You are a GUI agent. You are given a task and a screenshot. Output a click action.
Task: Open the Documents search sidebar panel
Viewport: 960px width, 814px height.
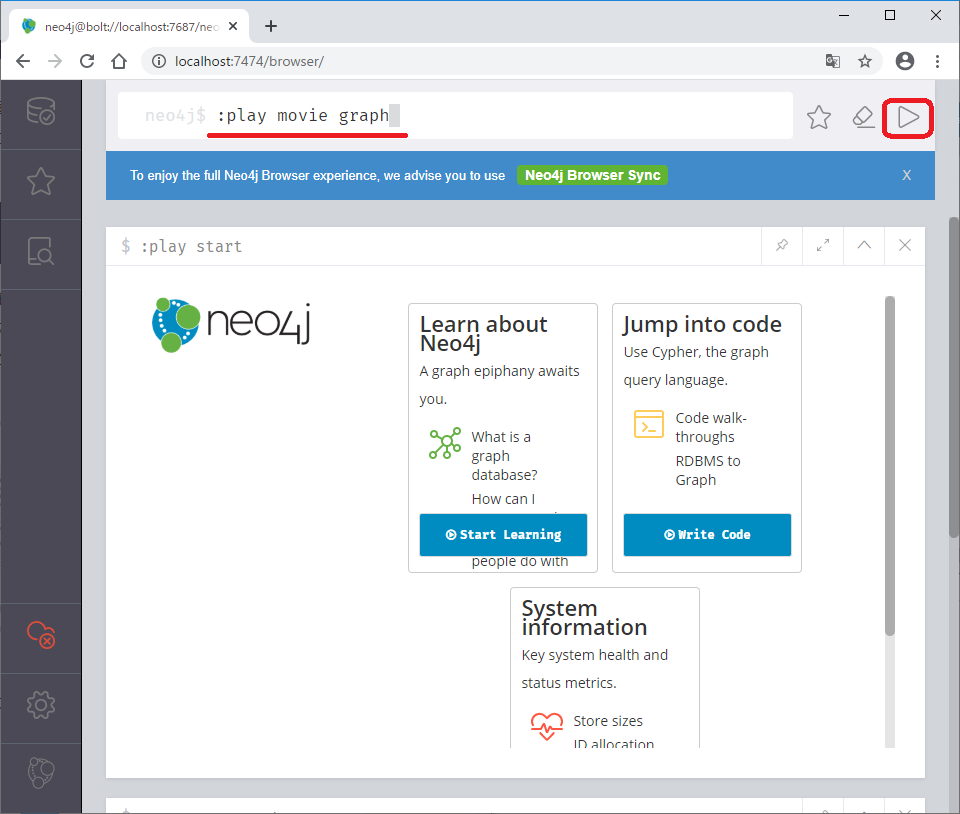41,251
